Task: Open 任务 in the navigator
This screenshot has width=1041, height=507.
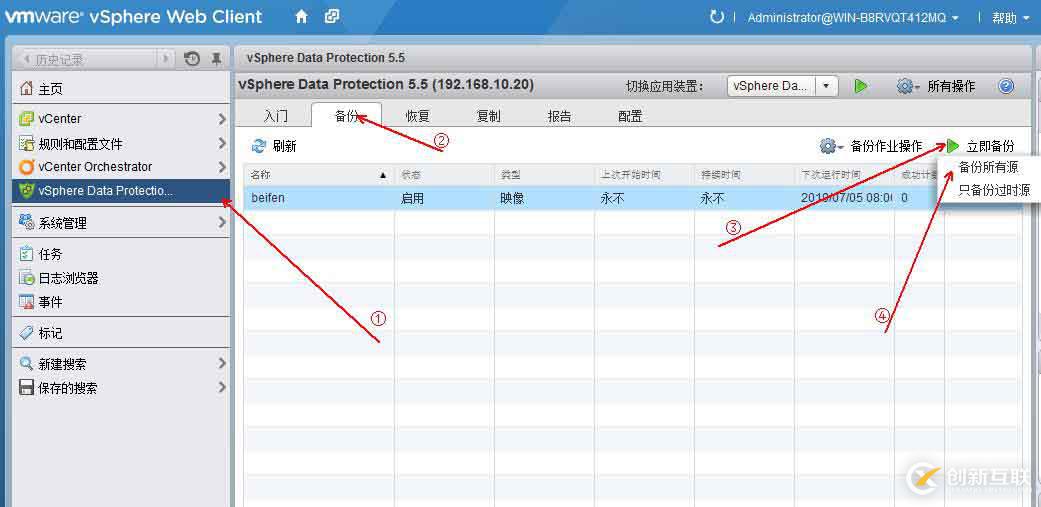Action: click(50, 254)
